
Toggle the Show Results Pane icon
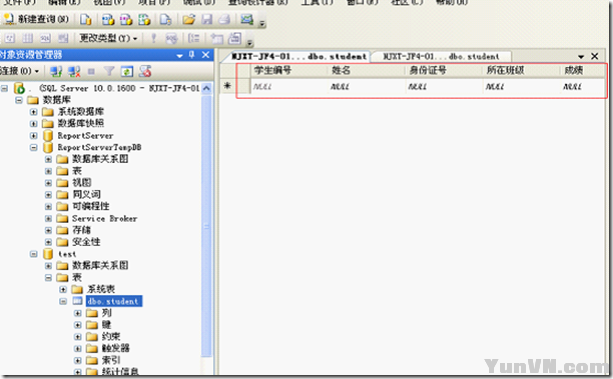[63, 38]
